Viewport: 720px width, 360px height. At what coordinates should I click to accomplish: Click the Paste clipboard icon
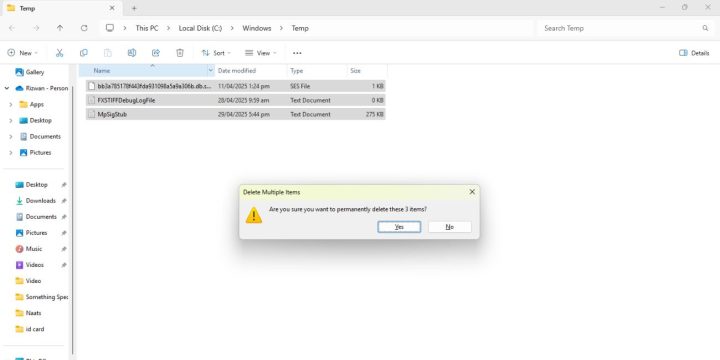point(108,53)
